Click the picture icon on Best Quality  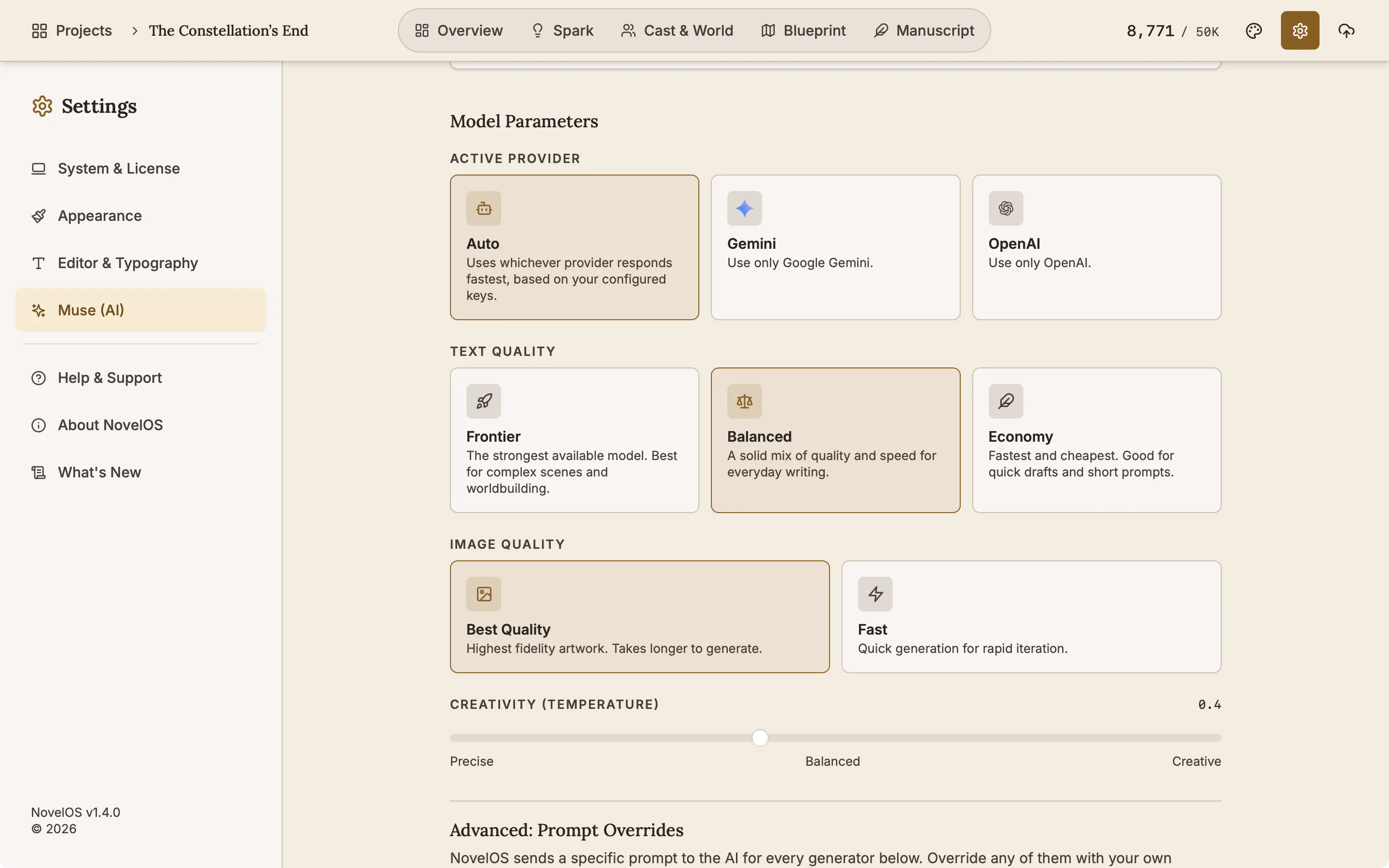point(483,594)
